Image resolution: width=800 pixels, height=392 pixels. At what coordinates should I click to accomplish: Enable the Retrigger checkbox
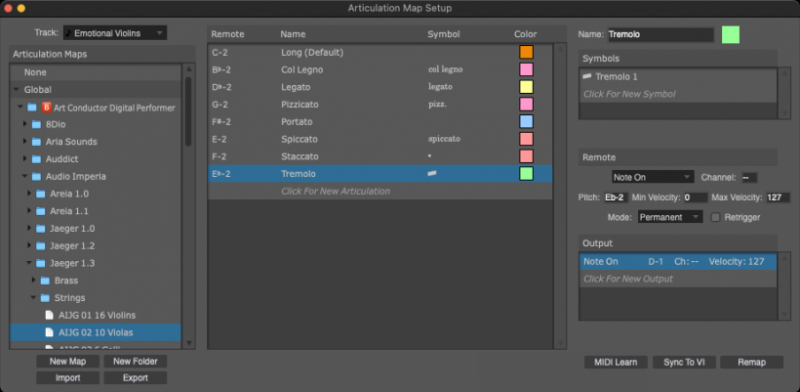click(x=715, y=217)
